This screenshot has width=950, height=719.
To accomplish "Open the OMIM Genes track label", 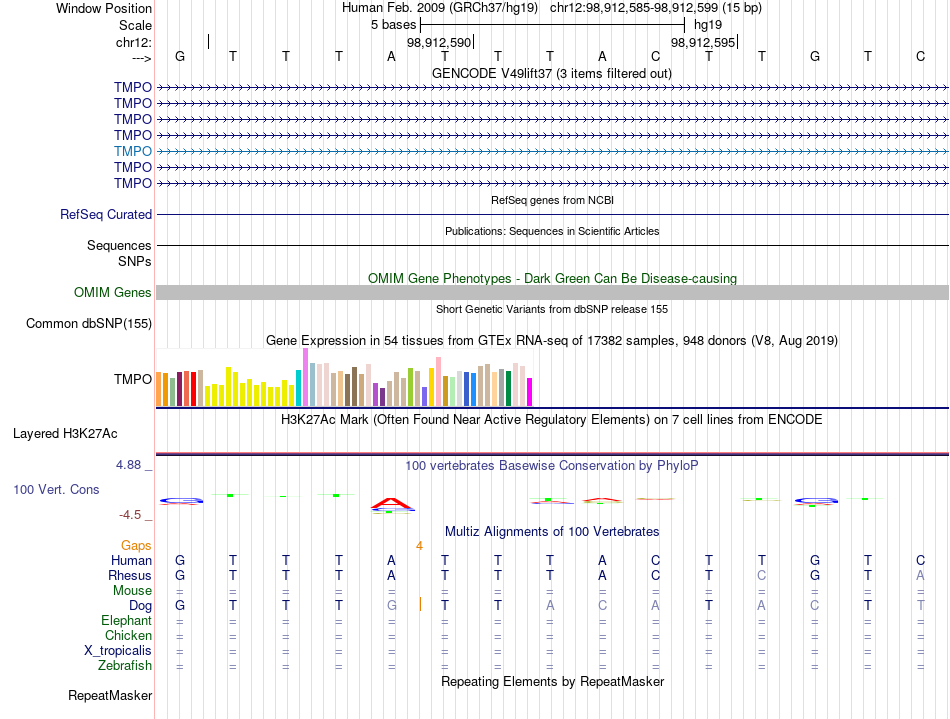I will (x=113, y=293).
